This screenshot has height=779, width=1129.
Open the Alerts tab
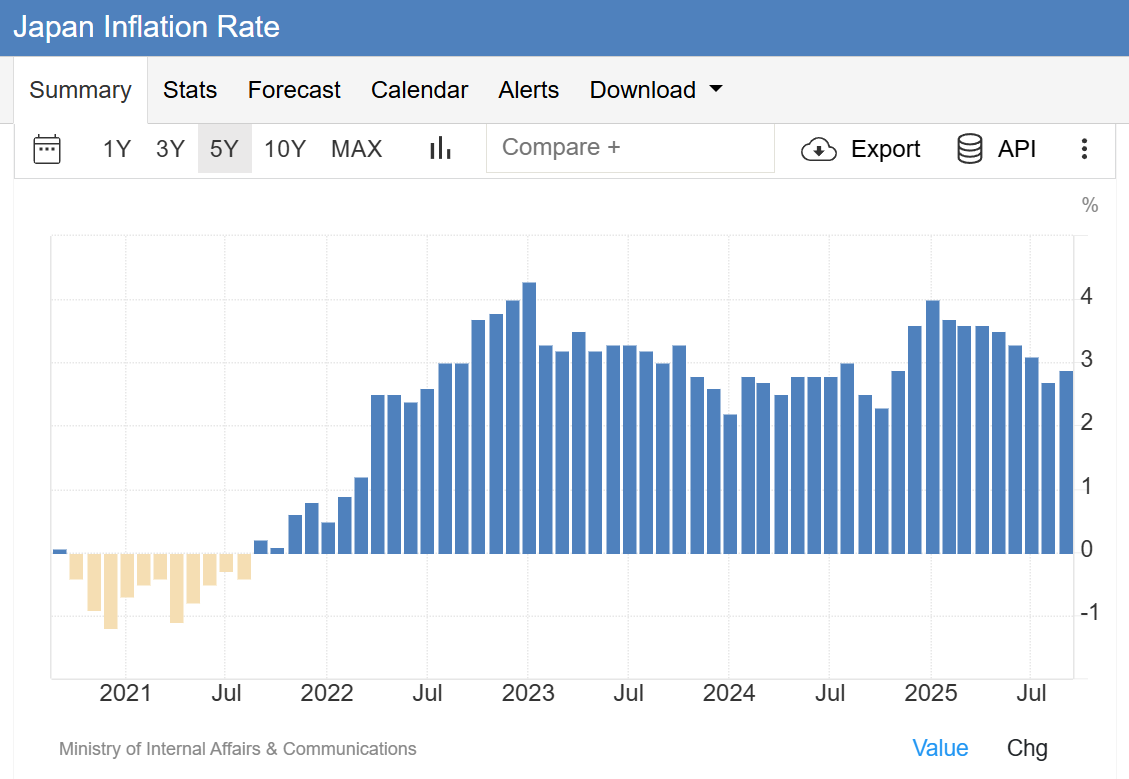pyautogui.click(x=528, y=90)
